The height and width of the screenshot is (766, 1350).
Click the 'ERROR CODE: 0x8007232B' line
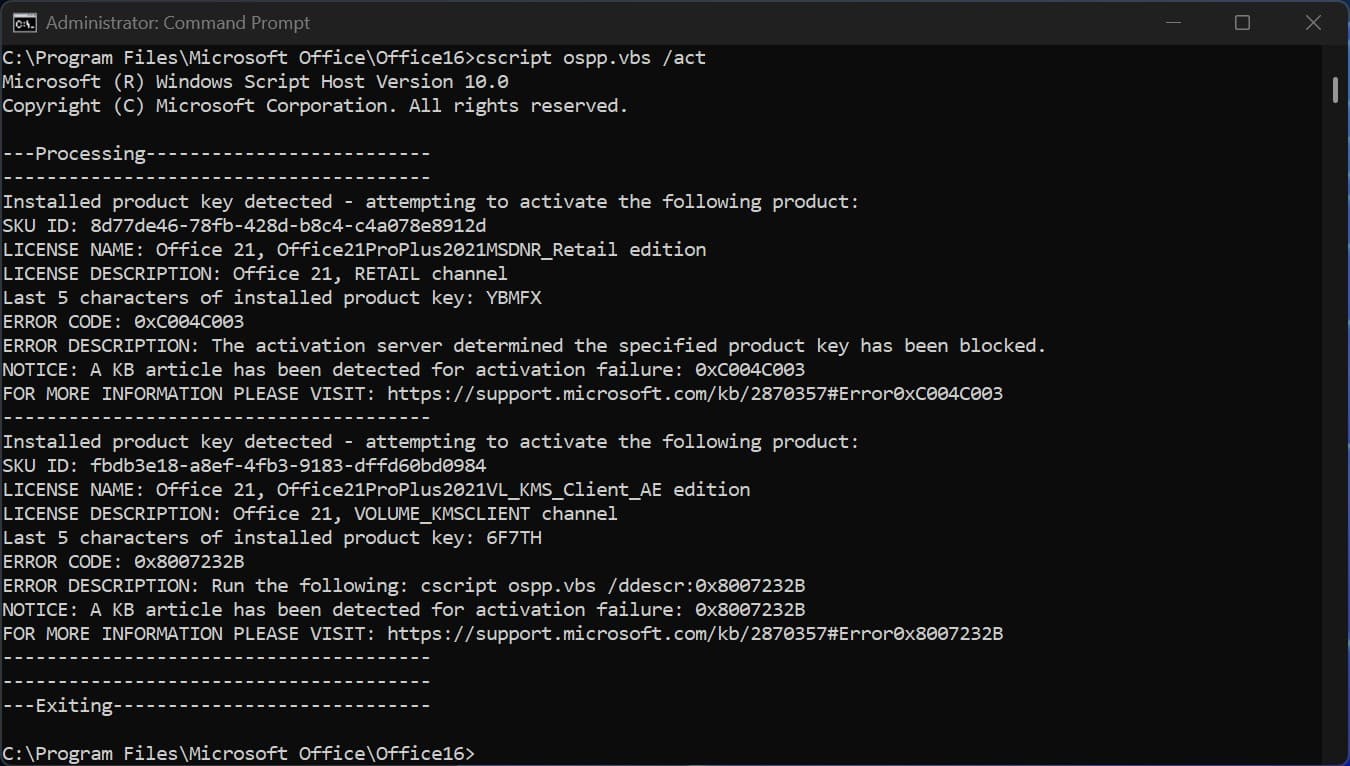123,562
